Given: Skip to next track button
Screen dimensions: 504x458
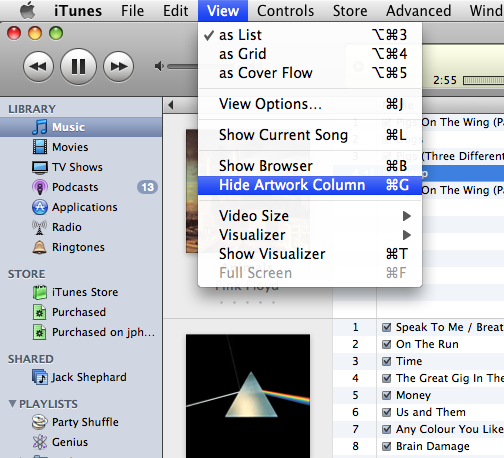Looking at the screenshot, I should pyautogui.click(x=119, y=67).
